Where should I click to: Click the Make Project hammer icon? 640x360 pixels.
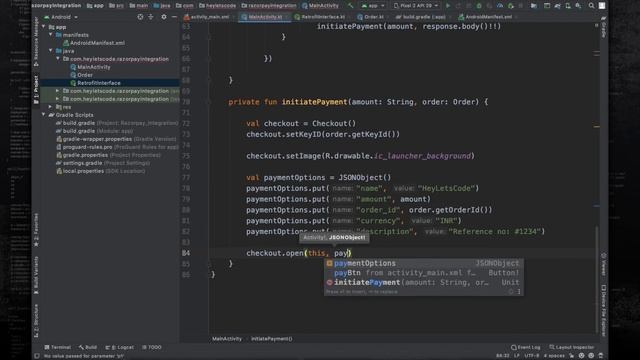[x=350, y=6]
